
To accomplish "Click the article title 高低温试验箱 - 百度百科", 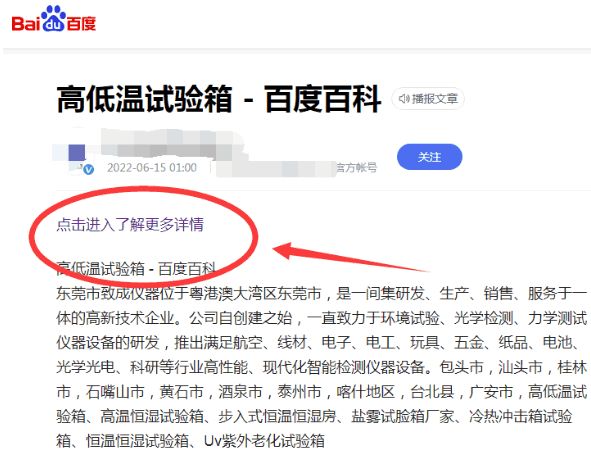I will (x=218, y=99).
